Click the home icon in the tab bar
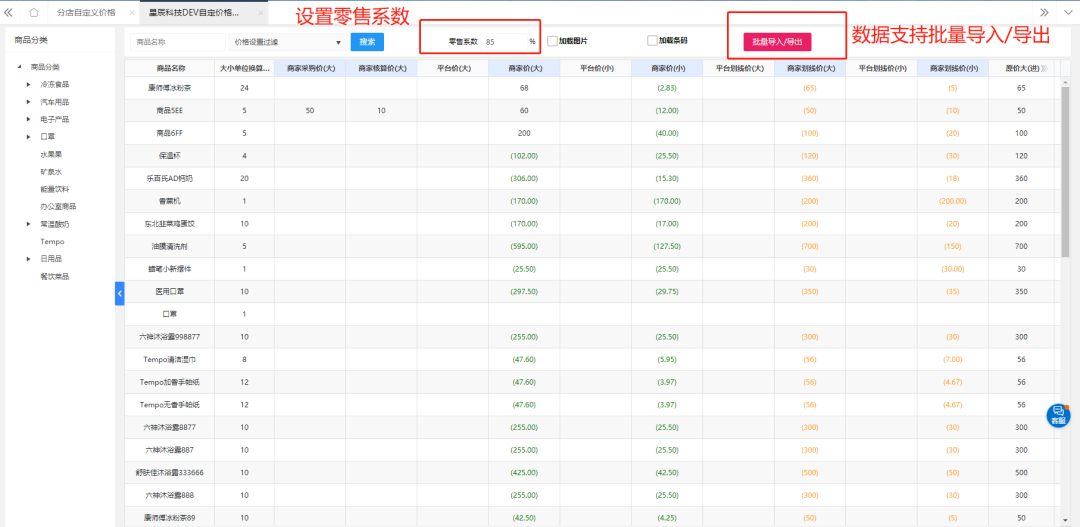Image resolution: width=1080 pixels, height=527 pixels. pyautogui.click(x=34, y=12)
